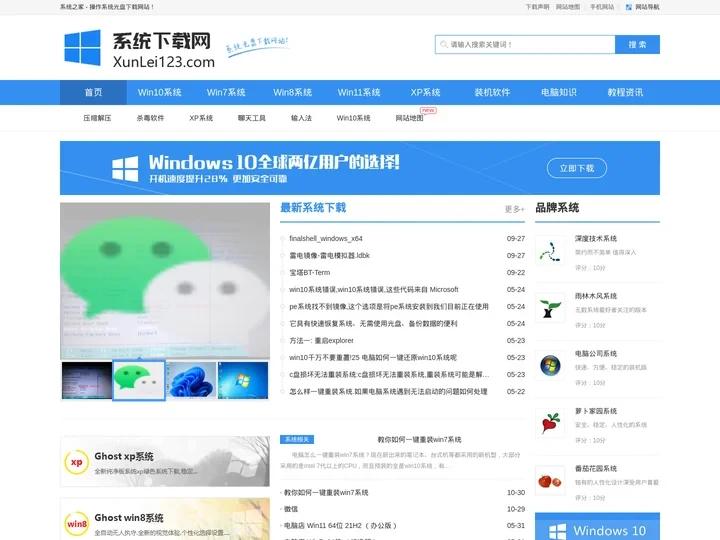The image size is (720, 540).
Task: Open 输入法 sub-navigation link
Action: coord(301,118)
